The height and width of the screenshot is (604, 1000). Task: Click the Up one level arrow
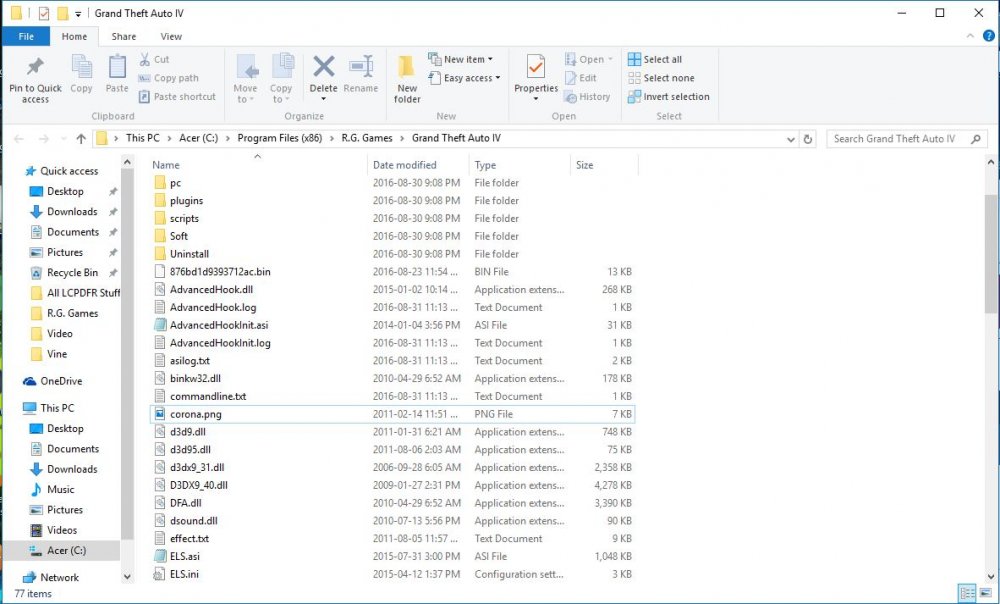click(81, 139)
